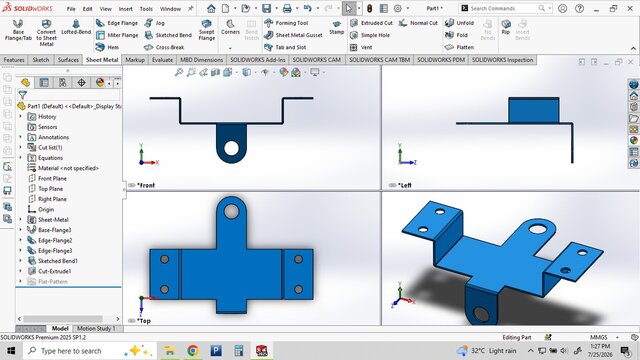
Task: Click Convert to Sheet Metal tool
Action: [46, 32]
